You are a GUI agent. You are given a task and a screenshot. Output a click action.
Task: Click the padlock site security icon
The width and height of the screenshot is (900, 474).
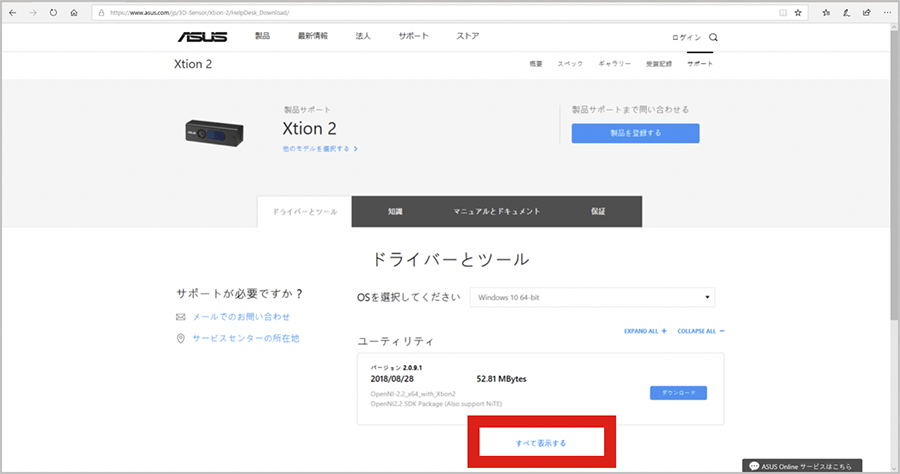102,13
